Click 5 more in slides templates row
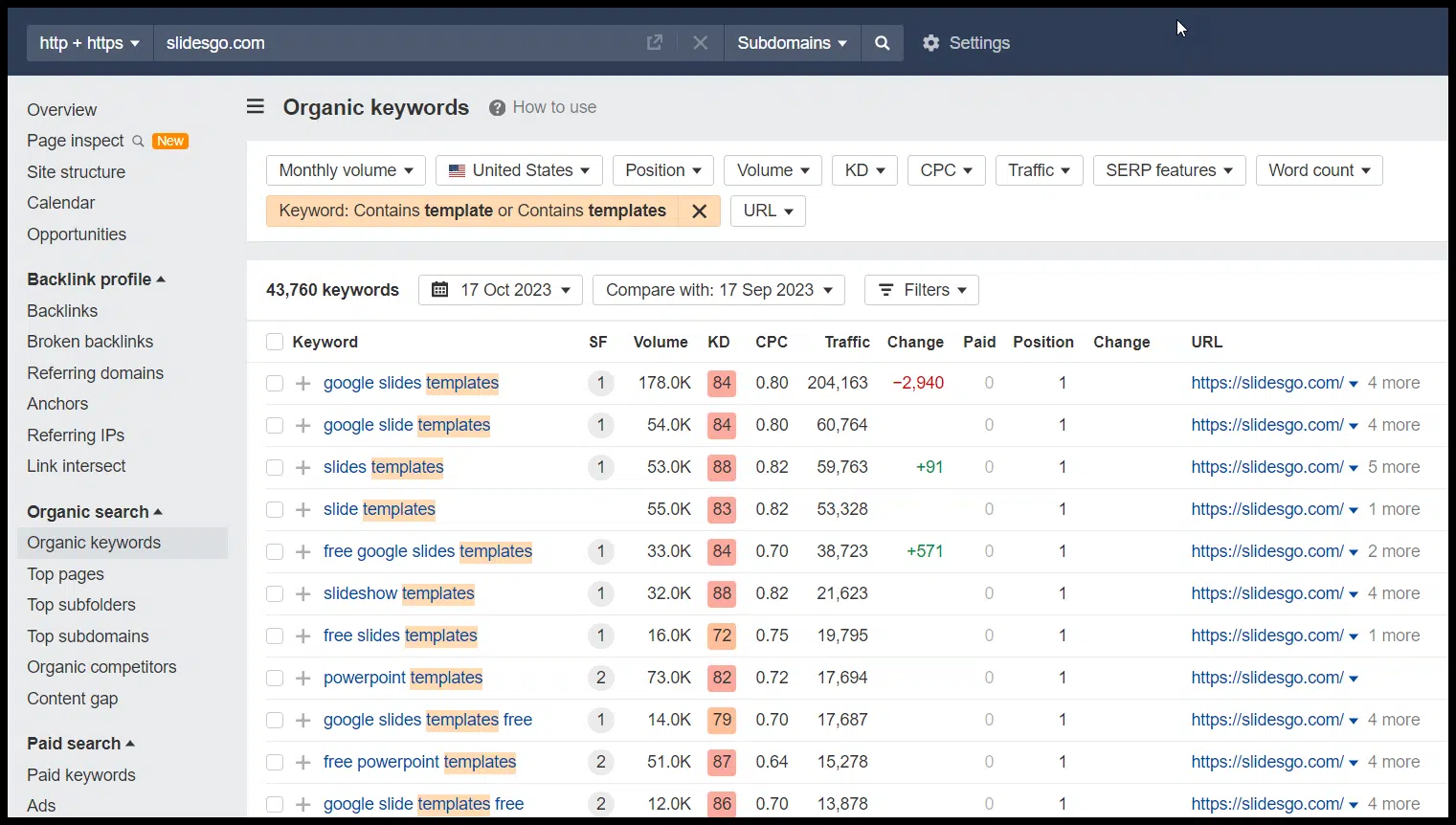 tap(1394, 467)
